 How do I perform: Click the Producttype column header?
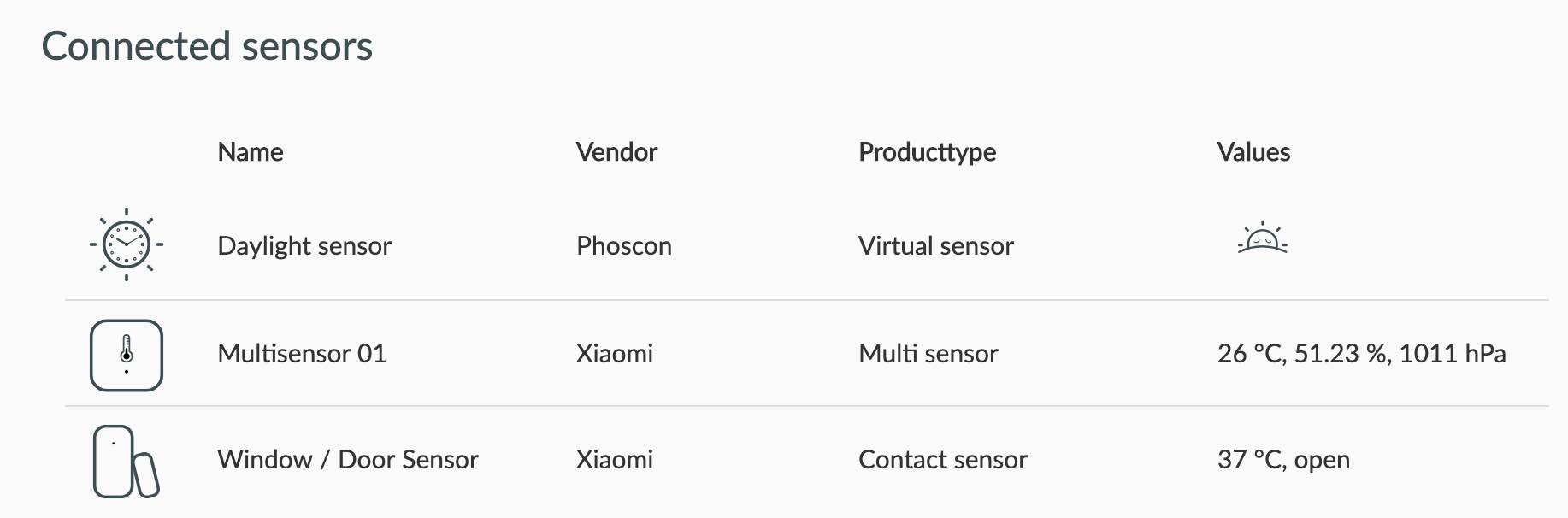(927, 152)
